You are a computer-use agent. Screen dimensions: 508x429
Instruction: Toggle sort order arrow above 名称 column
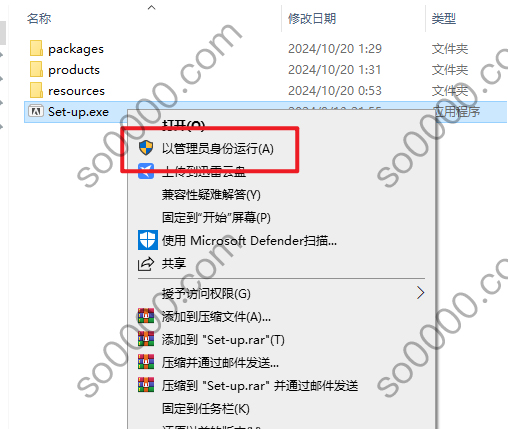(152, 7)
